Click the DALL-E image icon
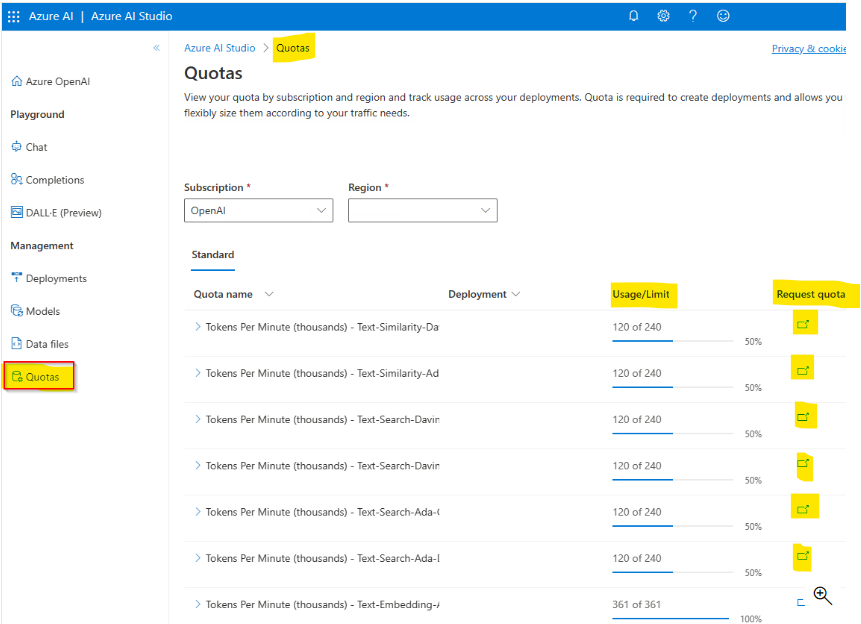Image resolution: width=861 pixels, height=624 pixels. [x=17, y=212]
